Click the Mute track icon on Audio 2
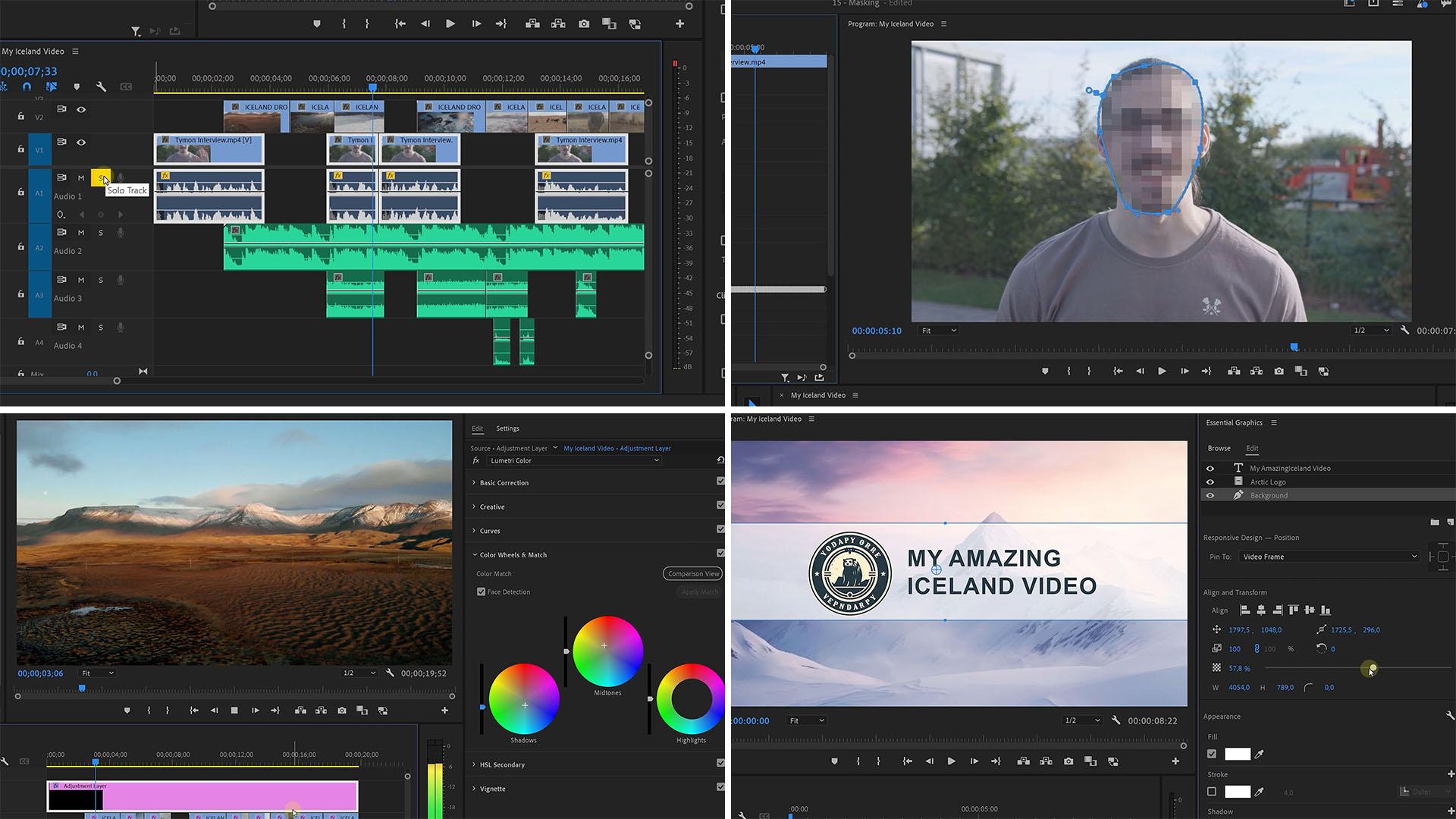Image resolution: width=1456 pixels, height=819 pixels. pyautogui.click(x=81, y=232)
